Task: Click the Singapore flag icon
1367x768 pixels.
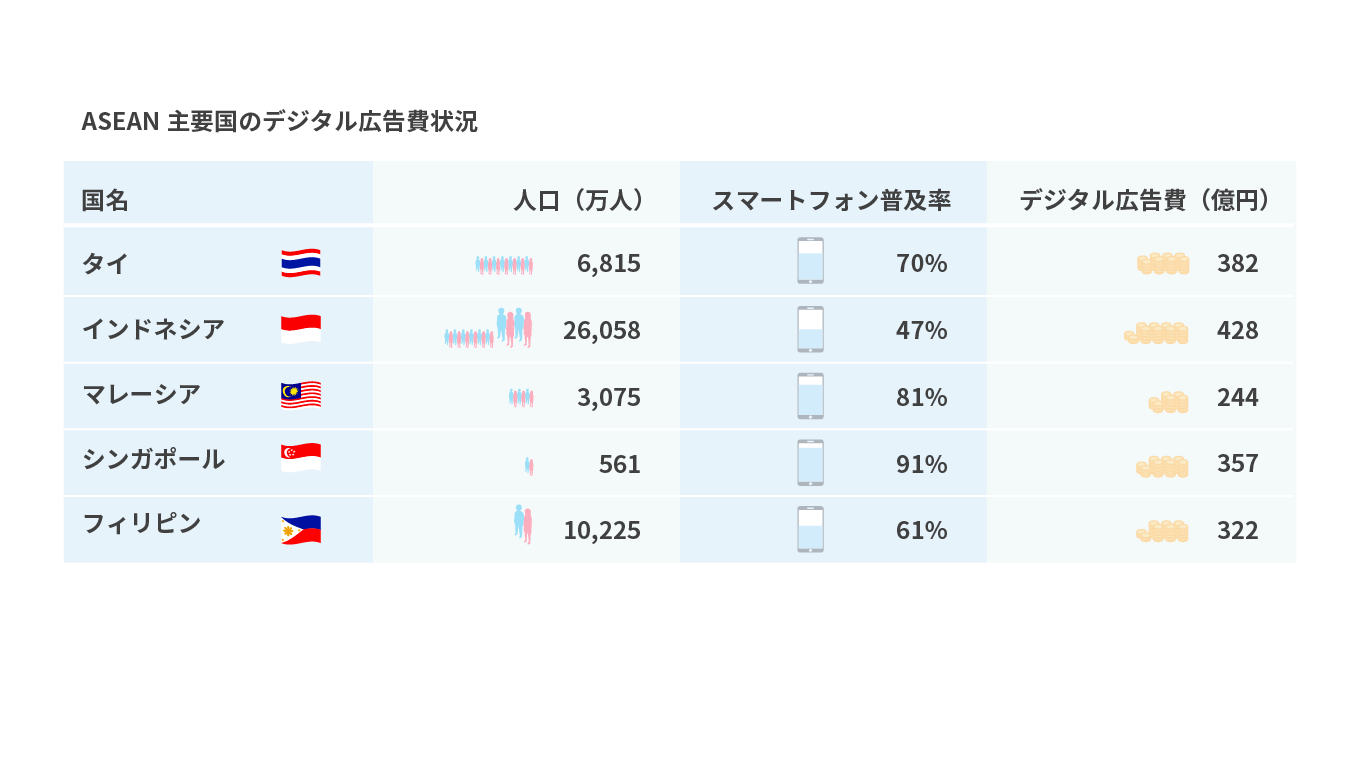Action: (x=301, y=458)
